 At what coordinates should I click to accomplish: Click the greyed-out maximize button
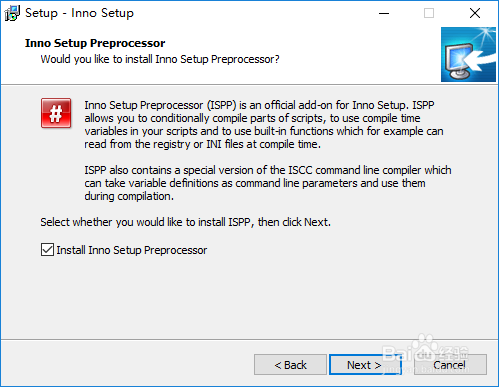pyautogui.click(x=429, y=13)
